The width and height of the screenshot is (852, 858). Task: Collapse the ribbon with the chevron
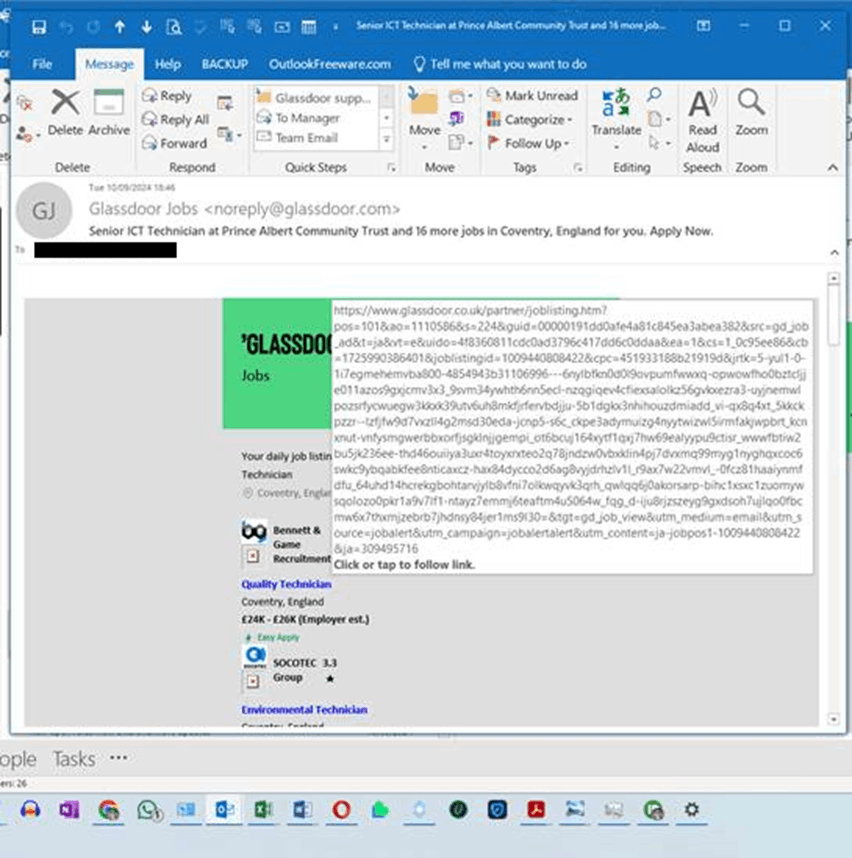coord(832,167)
